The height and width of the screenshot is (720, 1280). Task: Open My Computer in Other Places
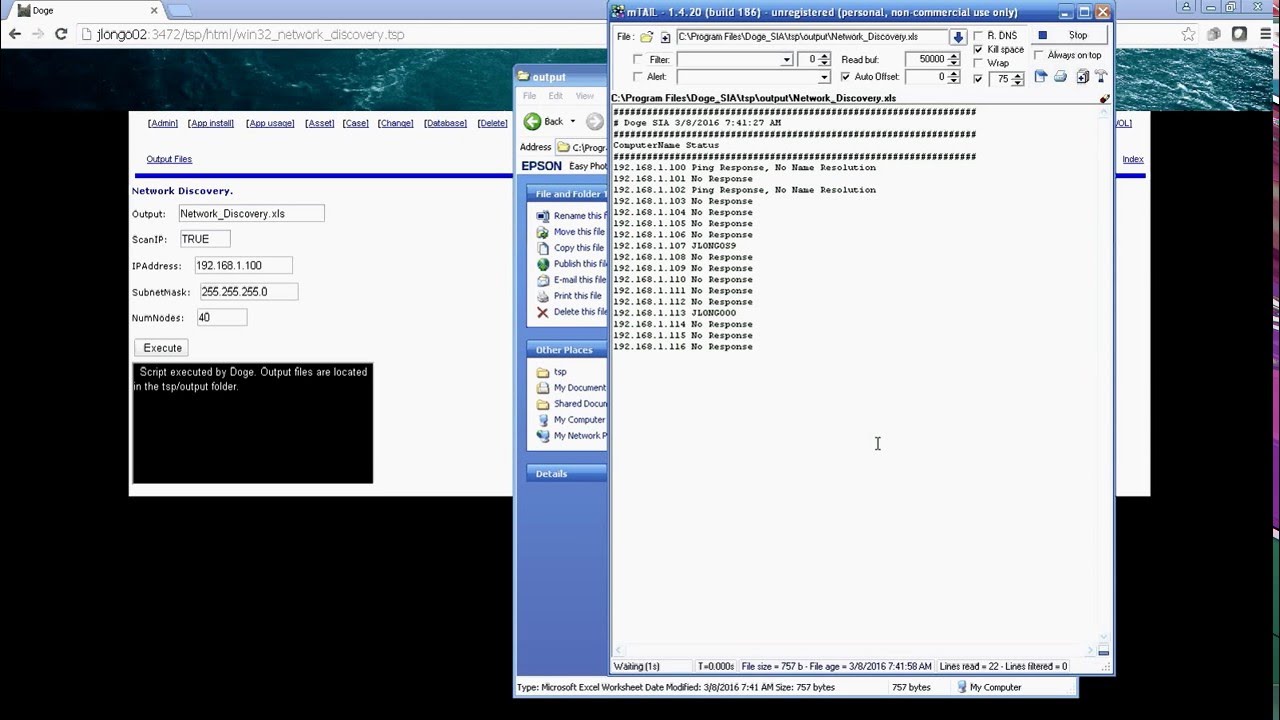(571, 420)
